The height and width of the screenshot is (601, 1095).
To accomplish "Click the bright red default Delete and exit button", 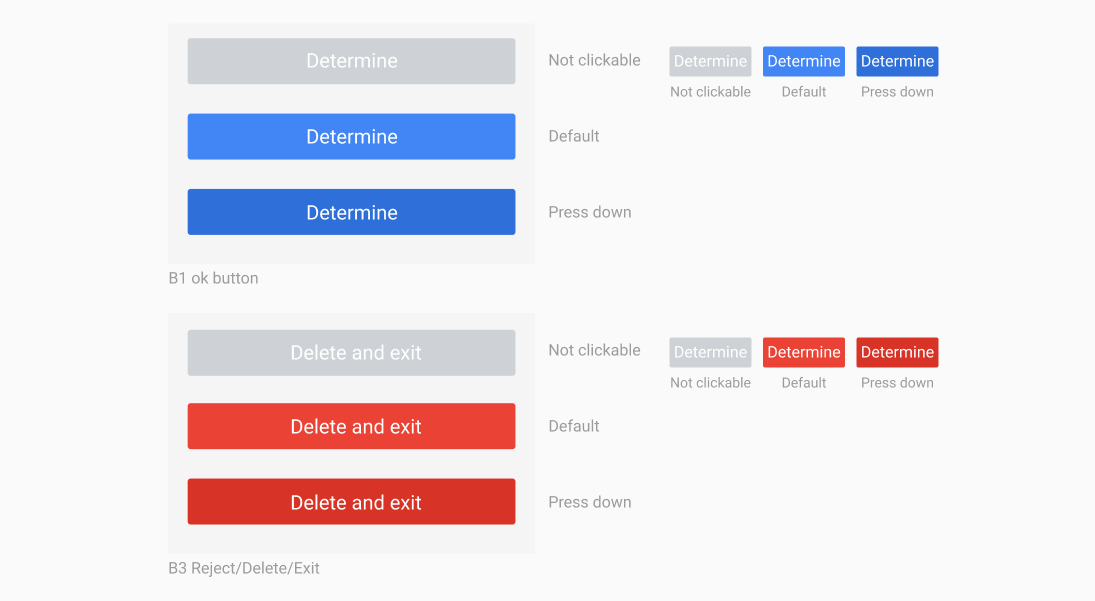I will [x=351, y=427].
